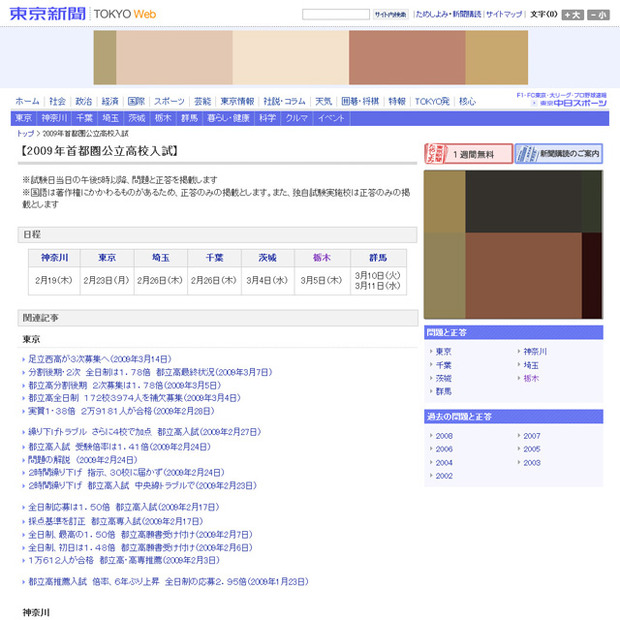The image size is (620, 620).
Task: Open article 1万612人が合格 都立高・高専推薦
Action: [124, 560]
